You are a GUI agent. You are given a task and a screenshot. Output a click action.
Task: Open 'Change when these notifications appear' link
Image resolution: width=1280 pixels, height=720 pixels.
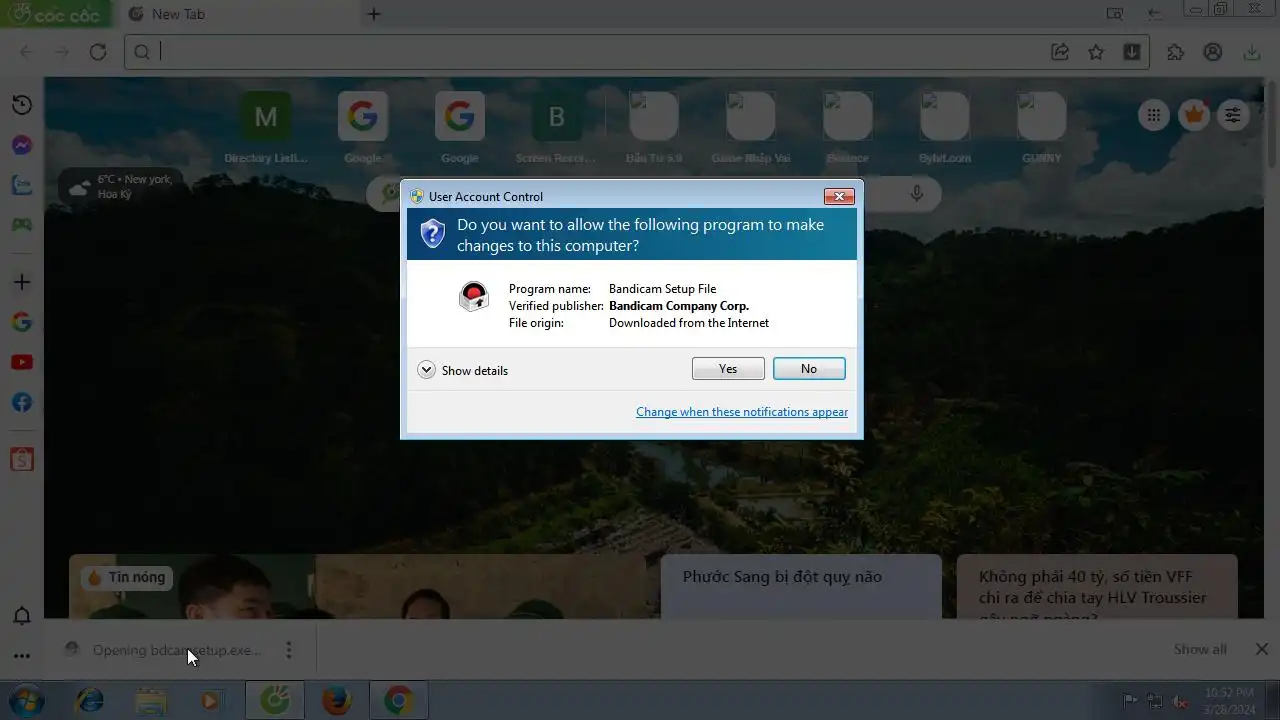(742, 412)
